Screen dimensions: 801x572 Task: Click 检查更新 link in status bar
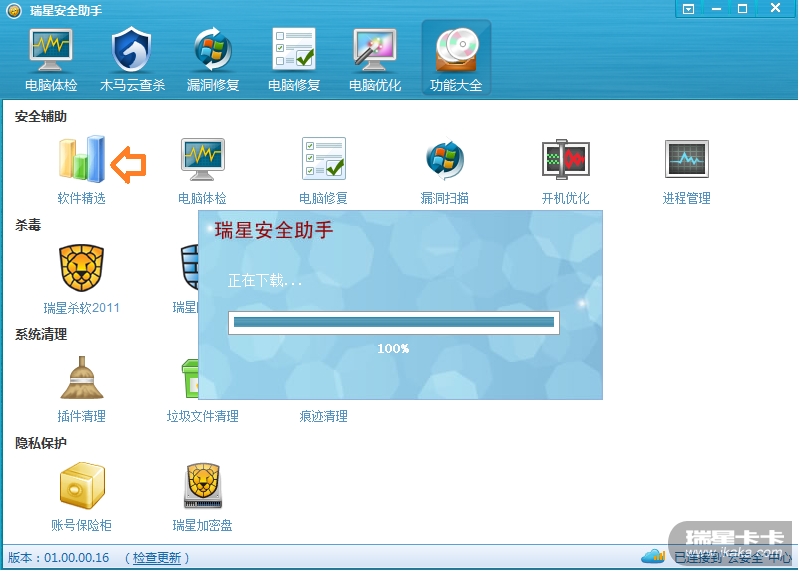[x=157, y=558]
